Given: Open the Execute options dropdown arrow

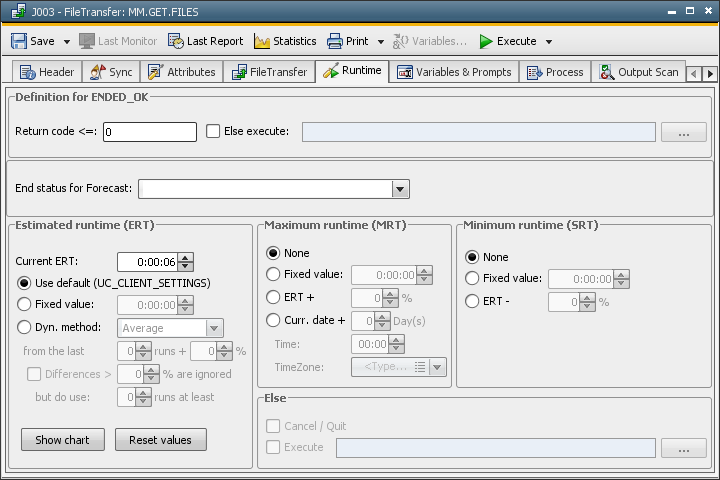Looking at the screenshot, I should coord(549,42).
